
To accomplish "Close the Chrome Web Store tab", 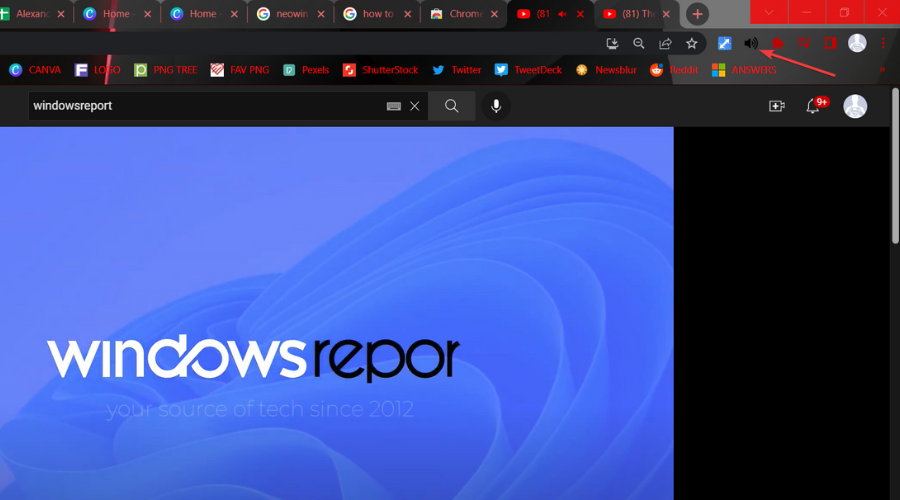I will click(494, 14).
